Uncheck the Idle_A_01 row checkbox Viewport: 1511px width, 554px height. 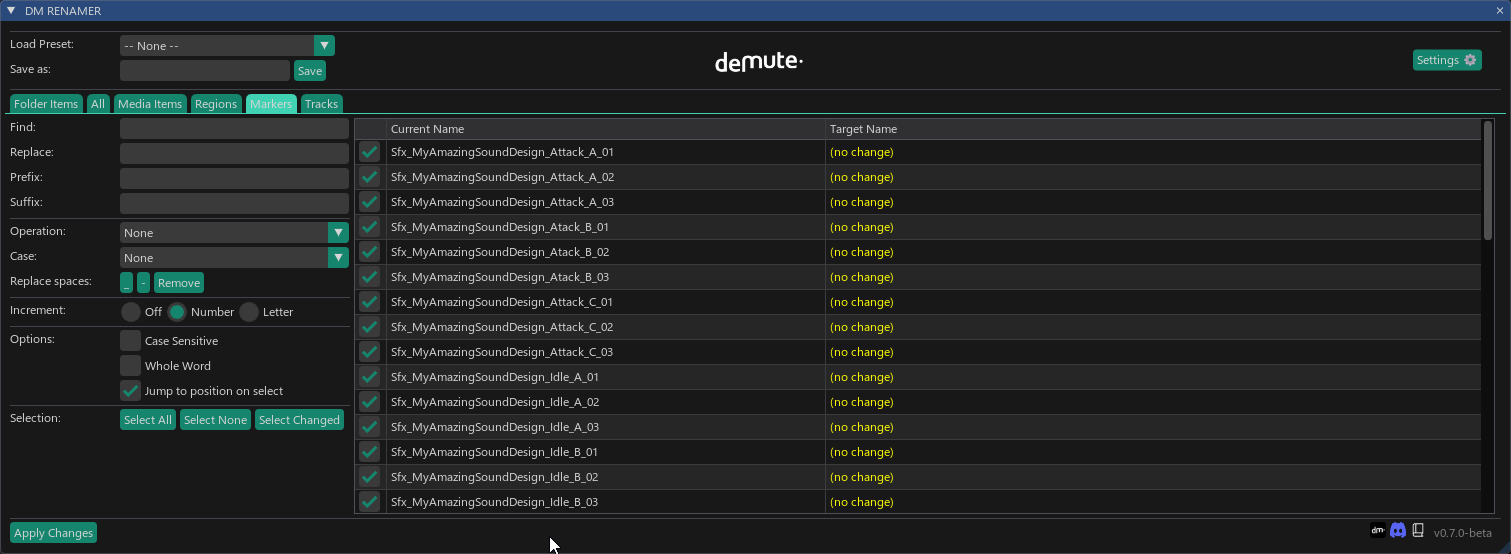370,377
